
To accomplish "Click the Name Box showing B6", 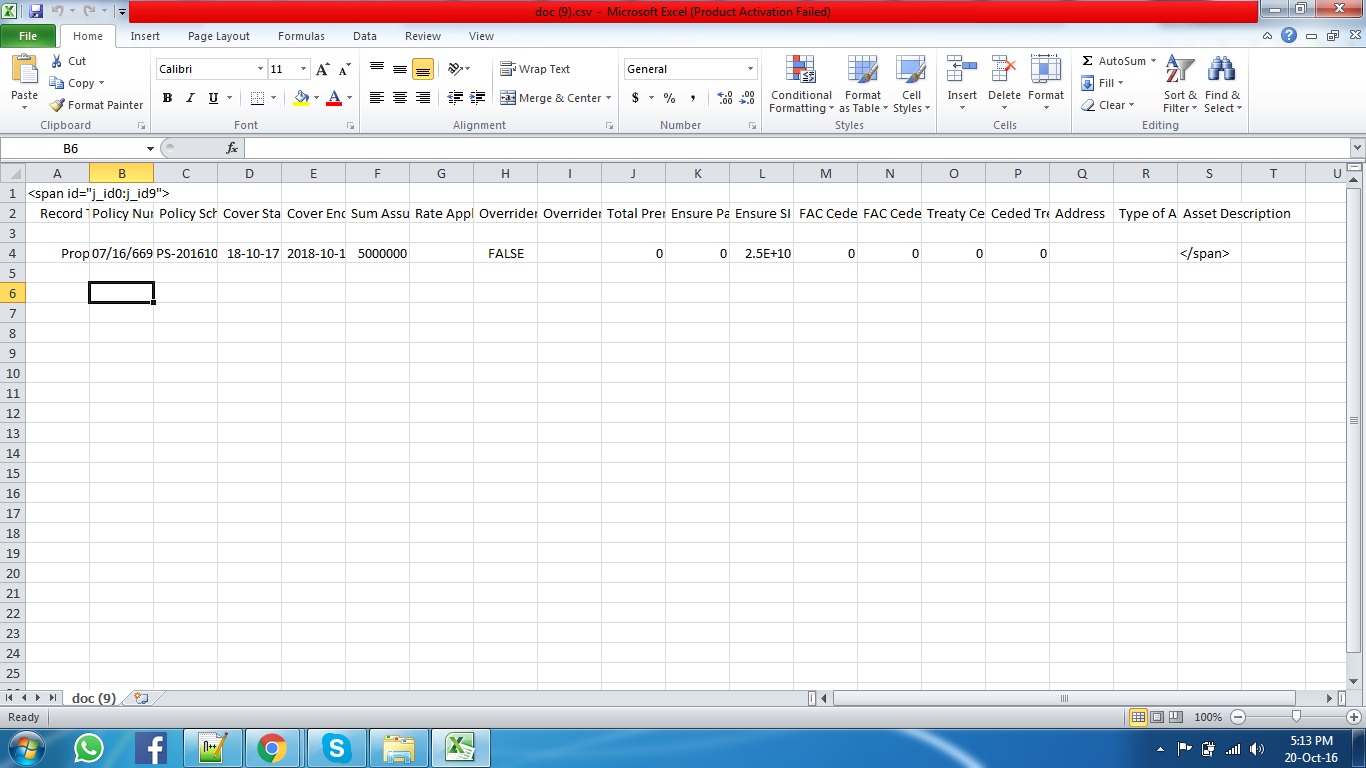I will pos(71,148).
